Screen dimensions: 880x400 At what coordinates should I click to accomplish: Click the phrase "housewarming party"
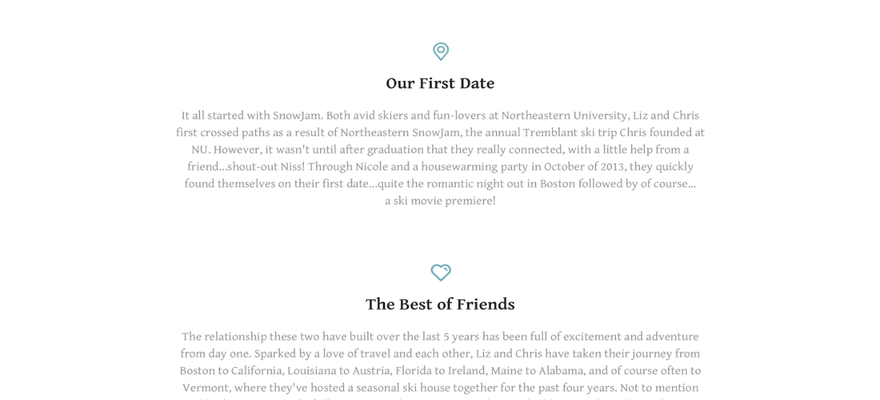click(x=475, y=167)
